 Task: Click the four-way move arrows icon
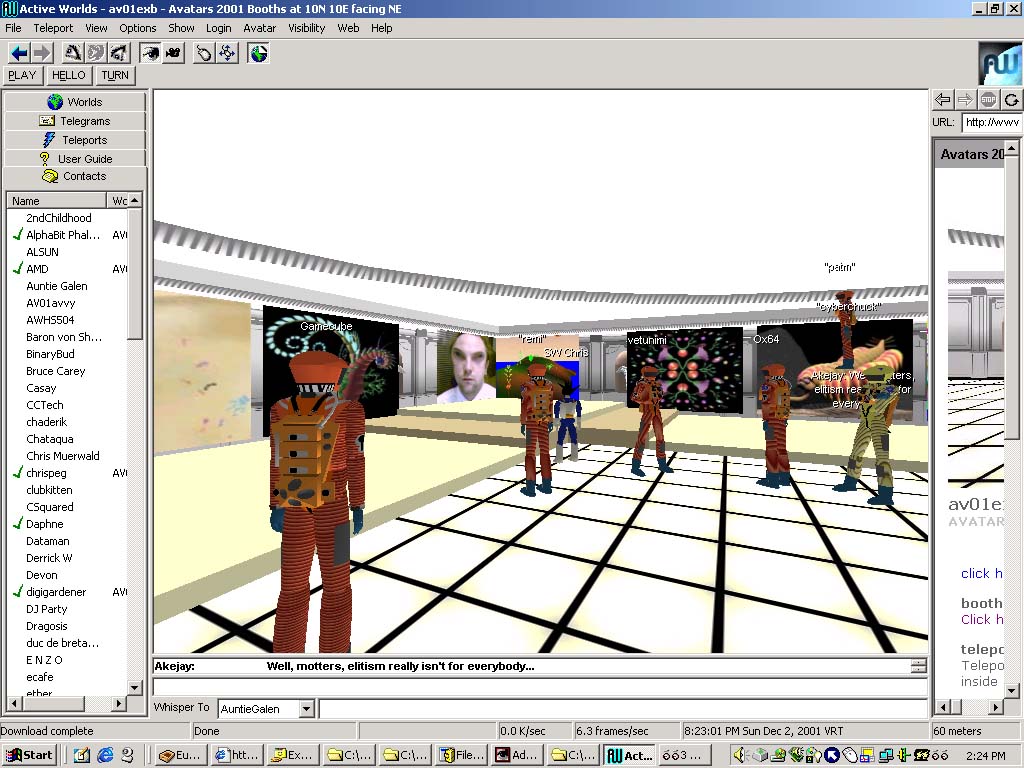pos(227,53)
